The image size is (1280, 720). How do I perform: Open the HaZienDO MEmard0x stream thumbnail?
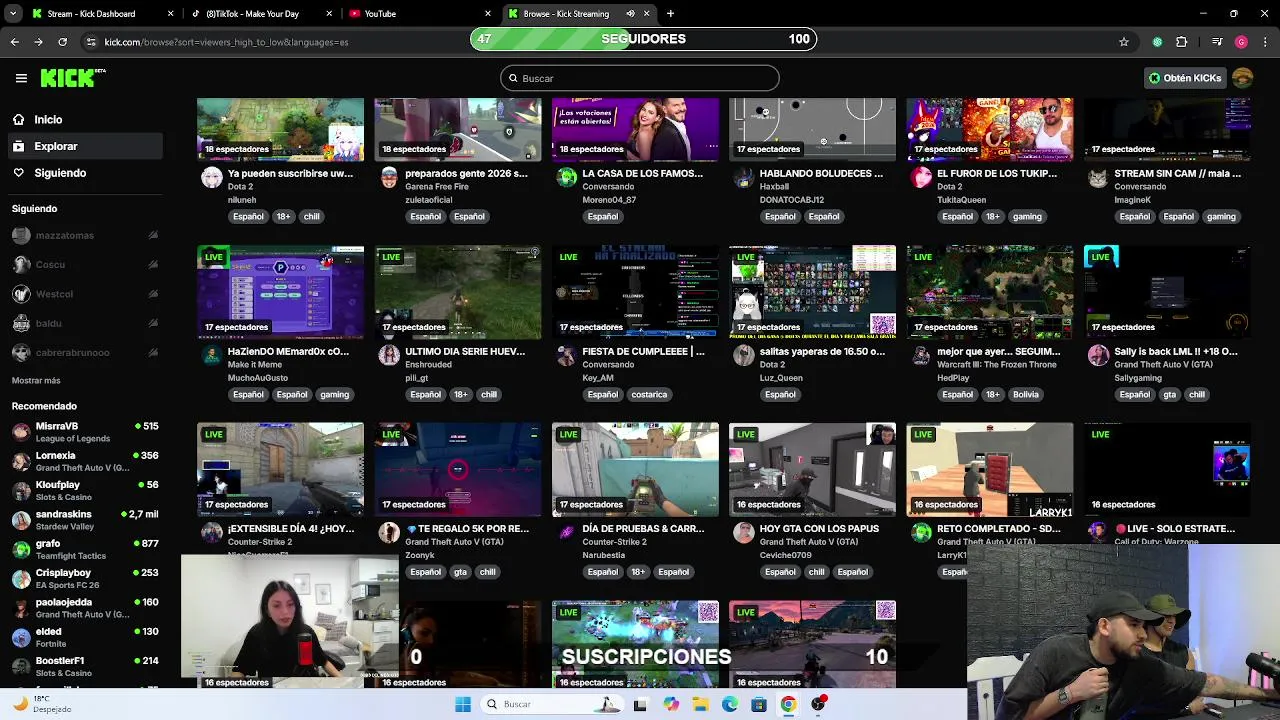(x=280, y=292)
